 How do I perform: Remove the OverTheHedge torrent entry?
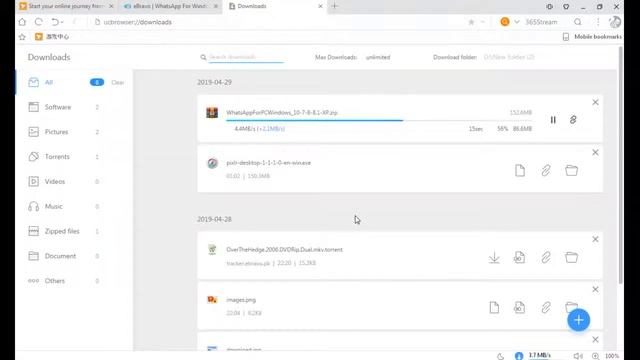point(596,240)
